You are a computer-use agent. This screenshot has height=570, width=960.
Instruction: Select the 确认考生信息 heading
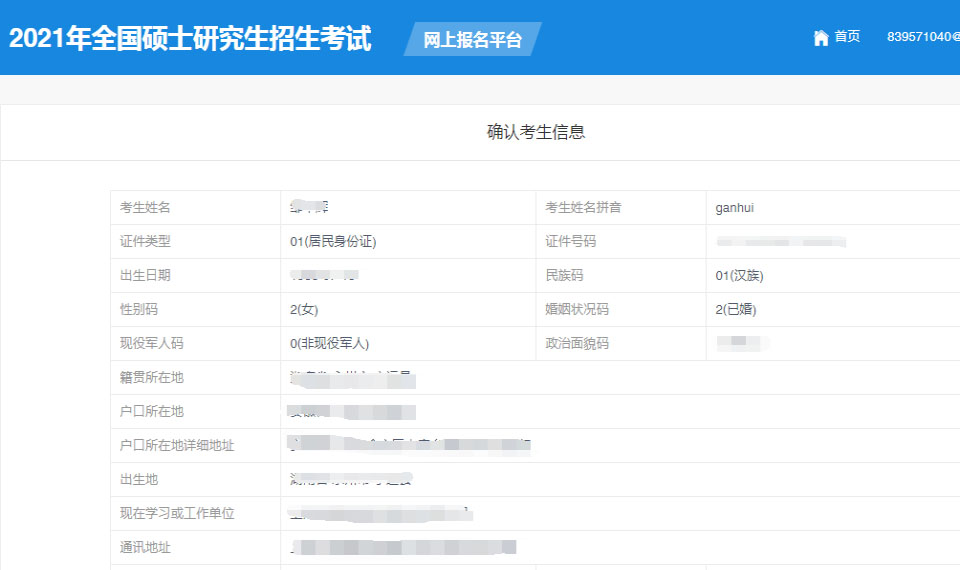(535, 132)
